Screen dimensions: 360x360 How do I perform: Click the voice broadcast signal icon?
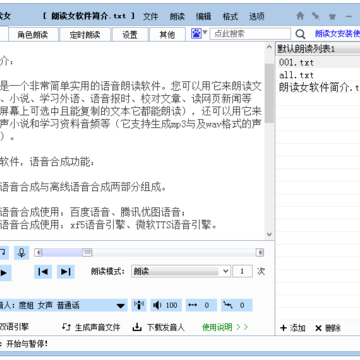point(139,305)
